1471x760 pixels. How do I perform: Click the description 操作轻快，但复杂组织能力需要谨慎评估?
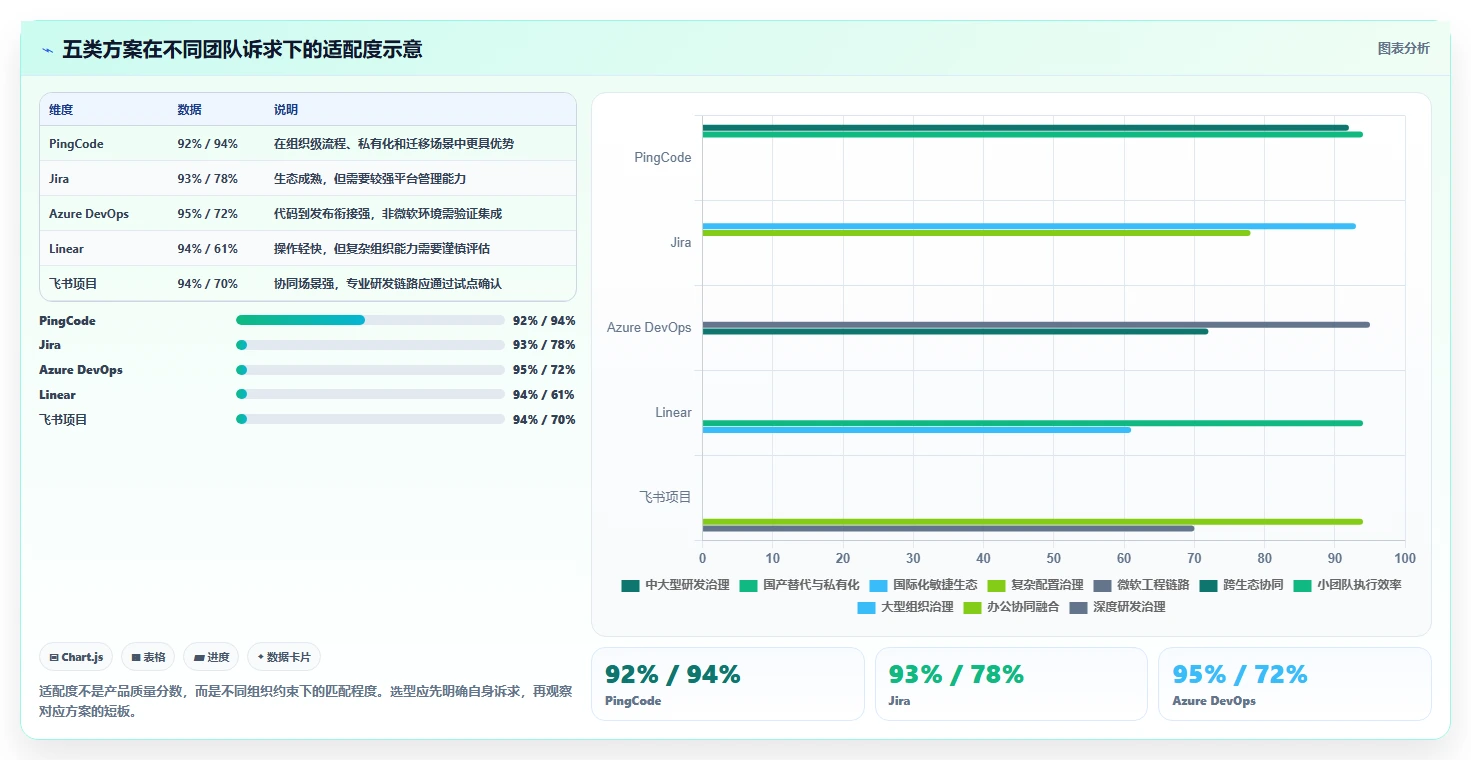coord(382,249)
